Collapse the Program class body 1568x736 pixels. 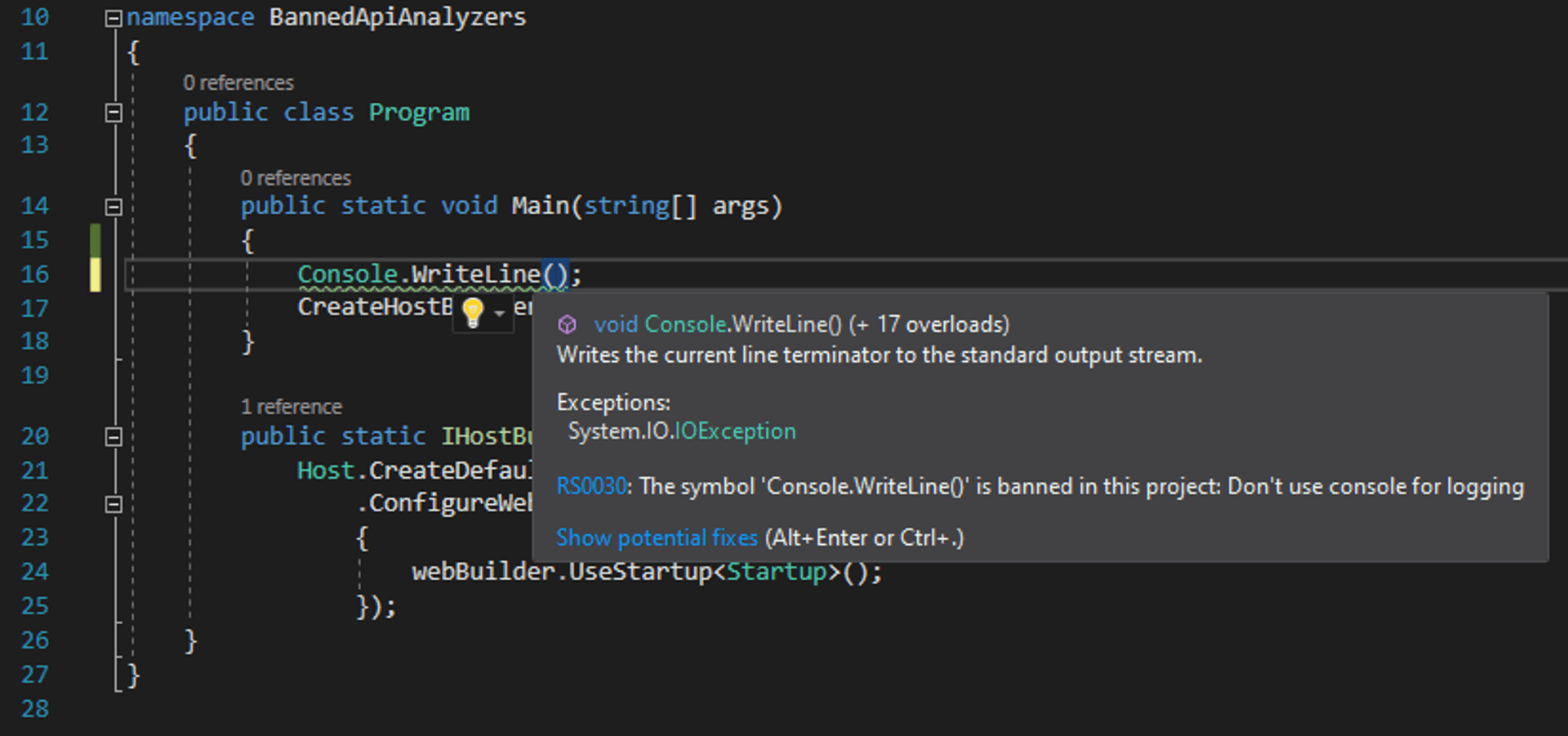click(114, 112)
